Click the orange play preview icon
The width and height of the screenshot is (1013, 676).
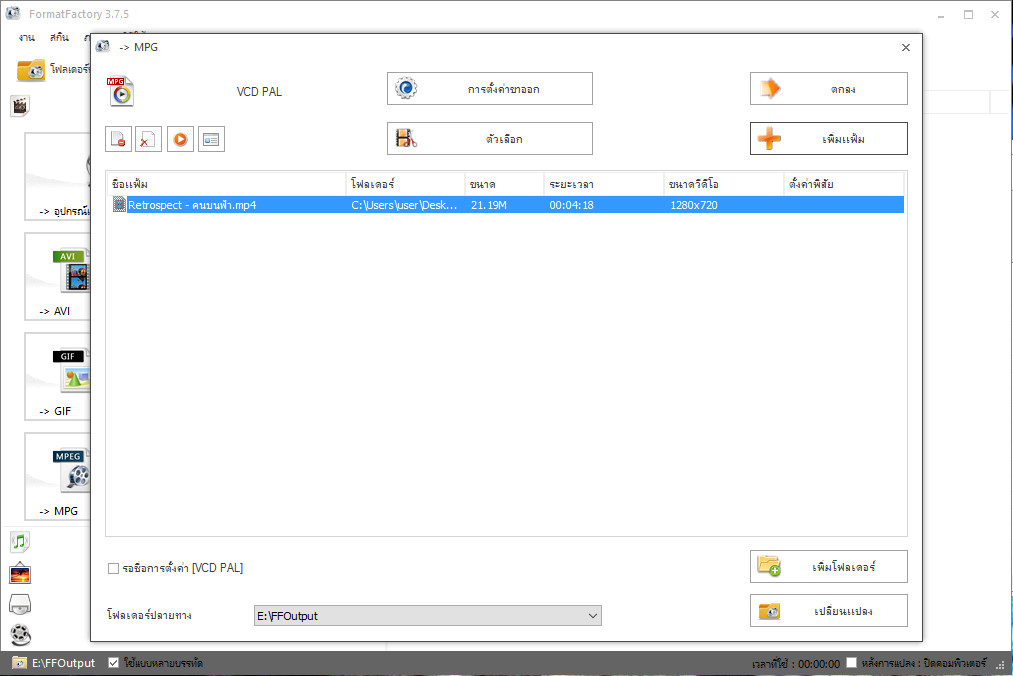pos(180,139)
